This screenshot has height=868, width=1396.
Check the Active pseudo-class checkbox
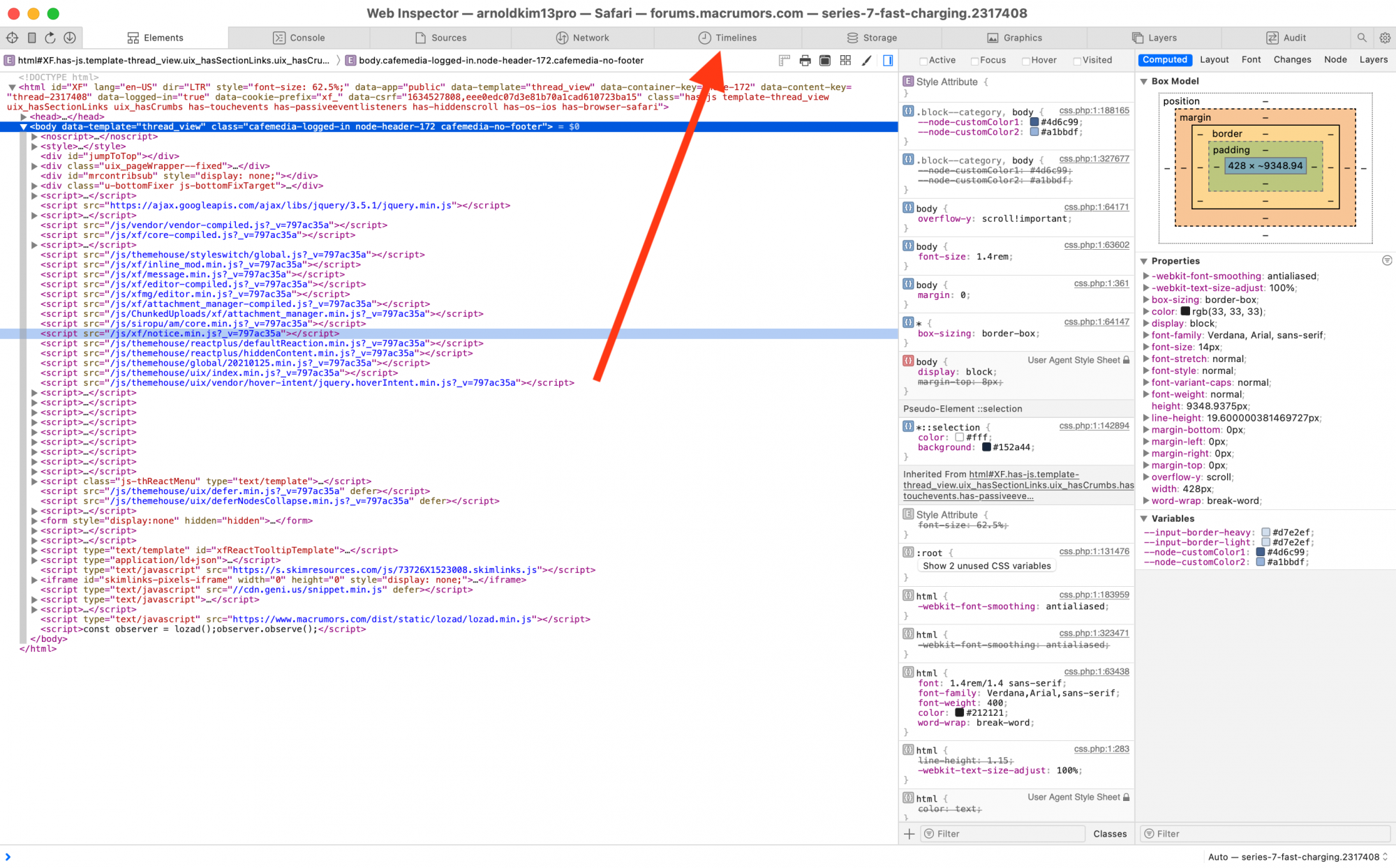click(923, 61)
